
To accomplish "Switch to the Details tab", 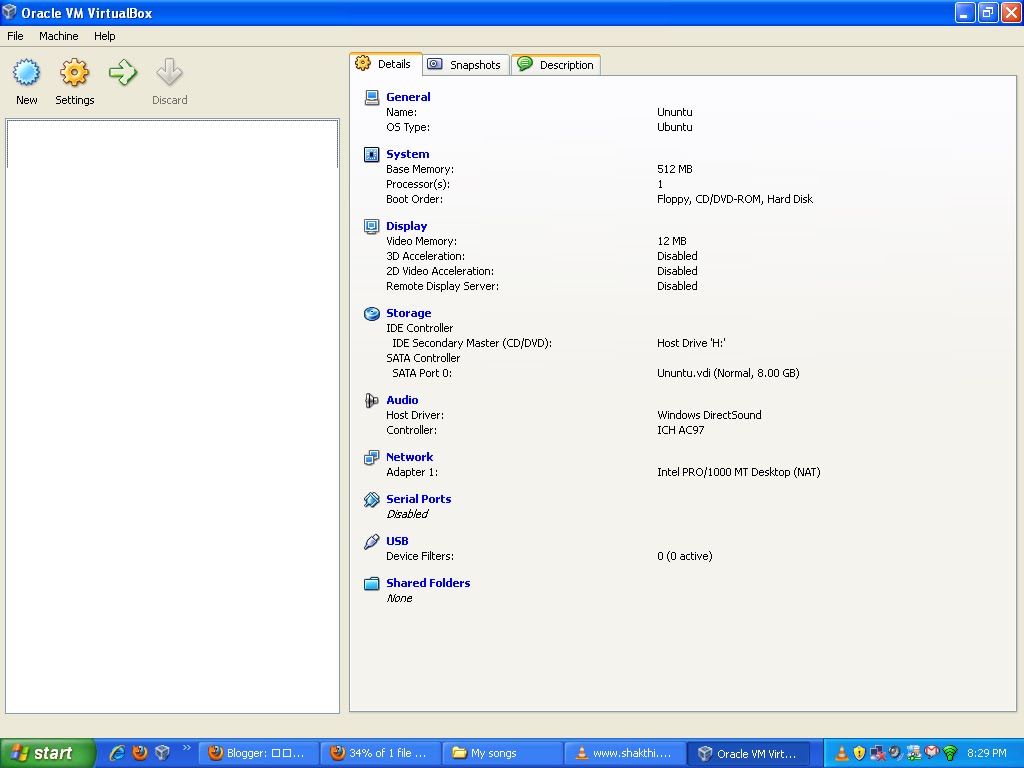I will pos(385,64).
